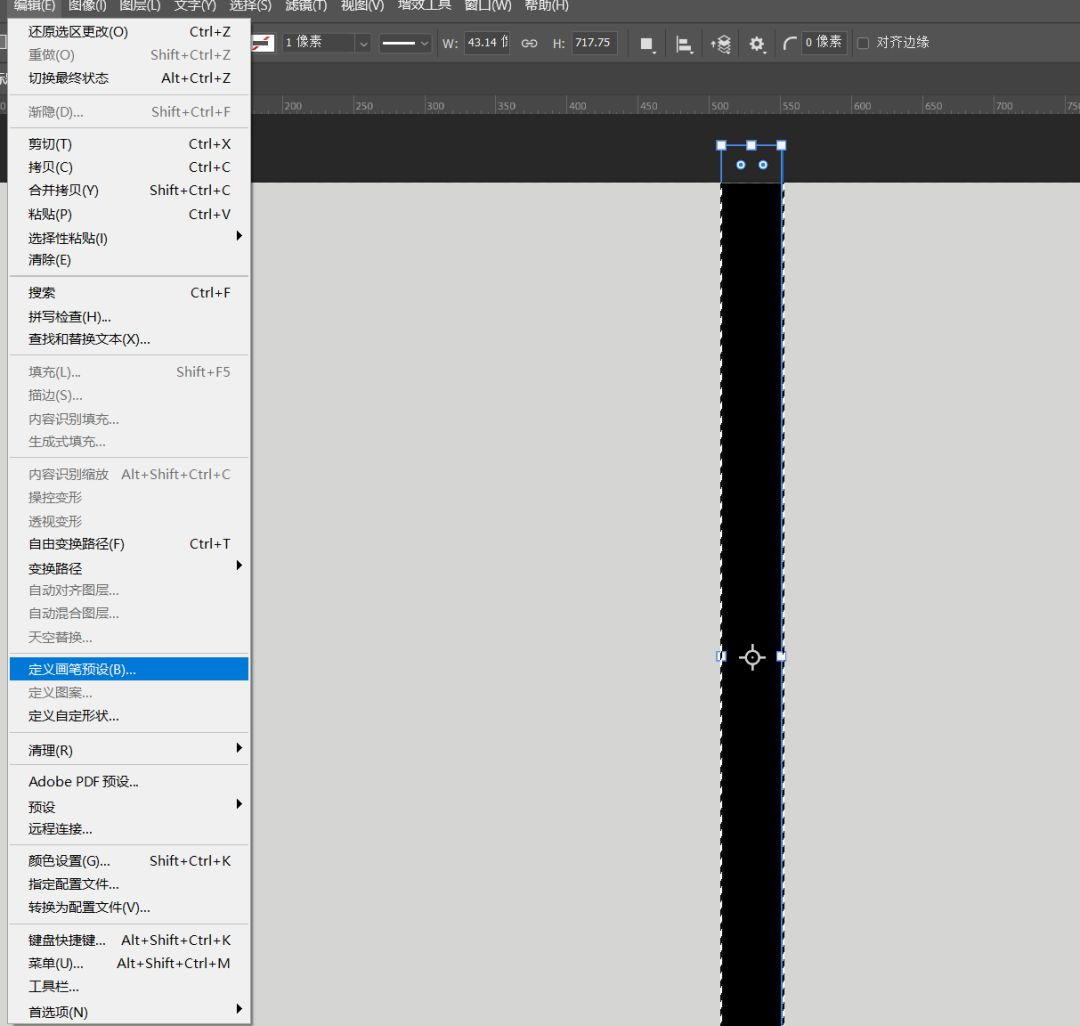Click the link width and height icon

tap(529, 43)
